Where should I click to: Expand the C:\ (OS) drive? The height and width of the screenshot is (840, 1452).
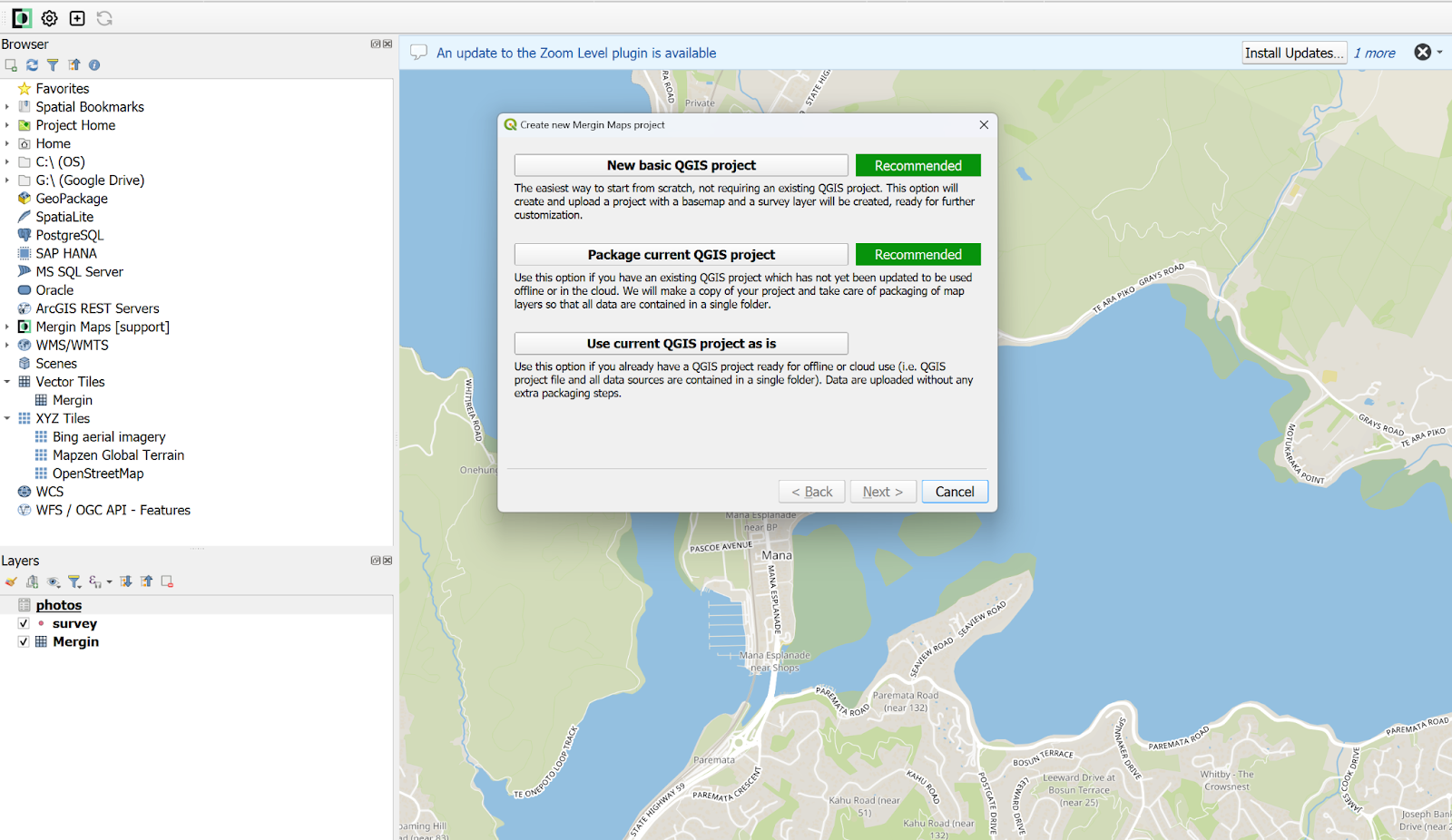click(x=7, y=161)
